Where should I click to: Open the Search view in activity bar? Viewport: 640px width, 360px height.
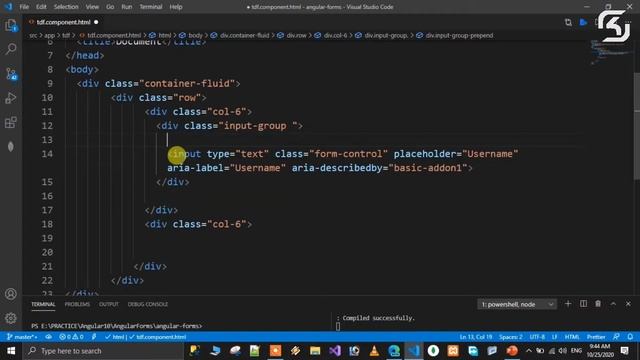pyautogui.click(x=11, y=49)
